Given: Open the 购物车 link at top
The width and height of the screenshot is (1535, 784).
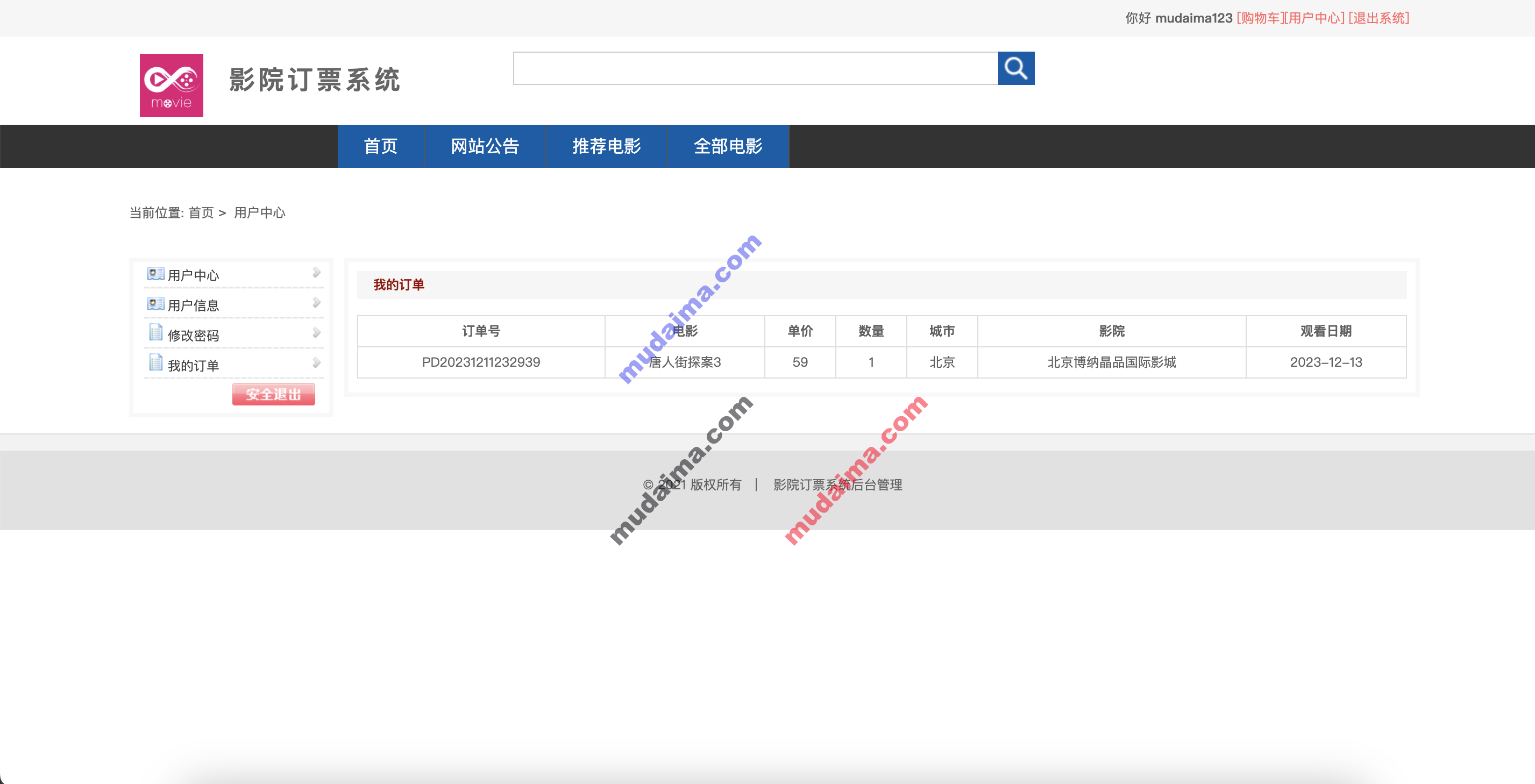Looking at the screenshot, I should 1261,18.
